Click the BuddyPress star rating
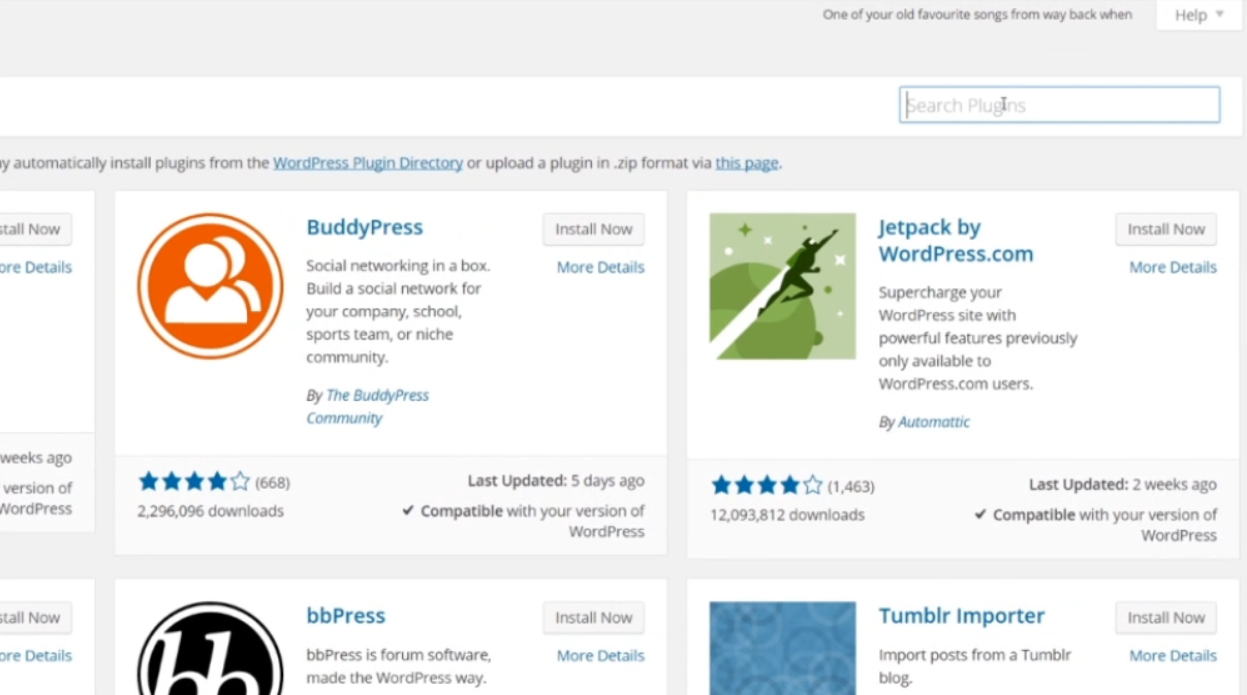This screenshot has height=695, width=1247. click(x=194, y=482)
